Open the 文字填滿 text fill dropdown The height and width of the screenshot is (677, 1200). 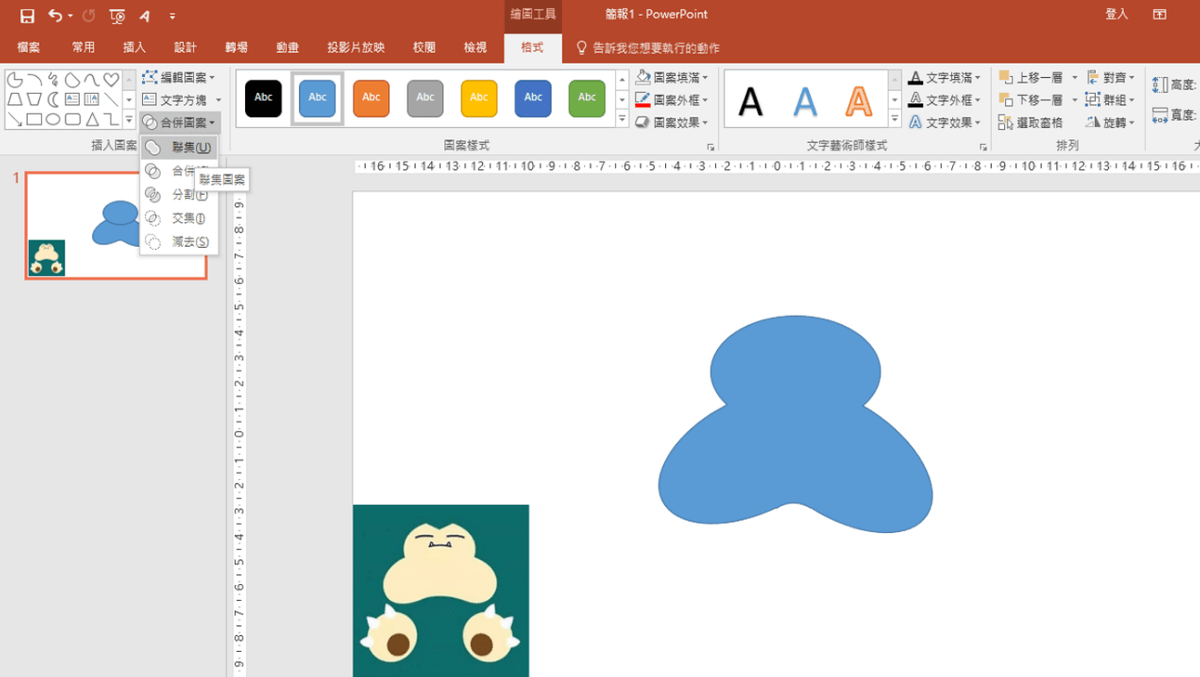click(x=945, y=77)
